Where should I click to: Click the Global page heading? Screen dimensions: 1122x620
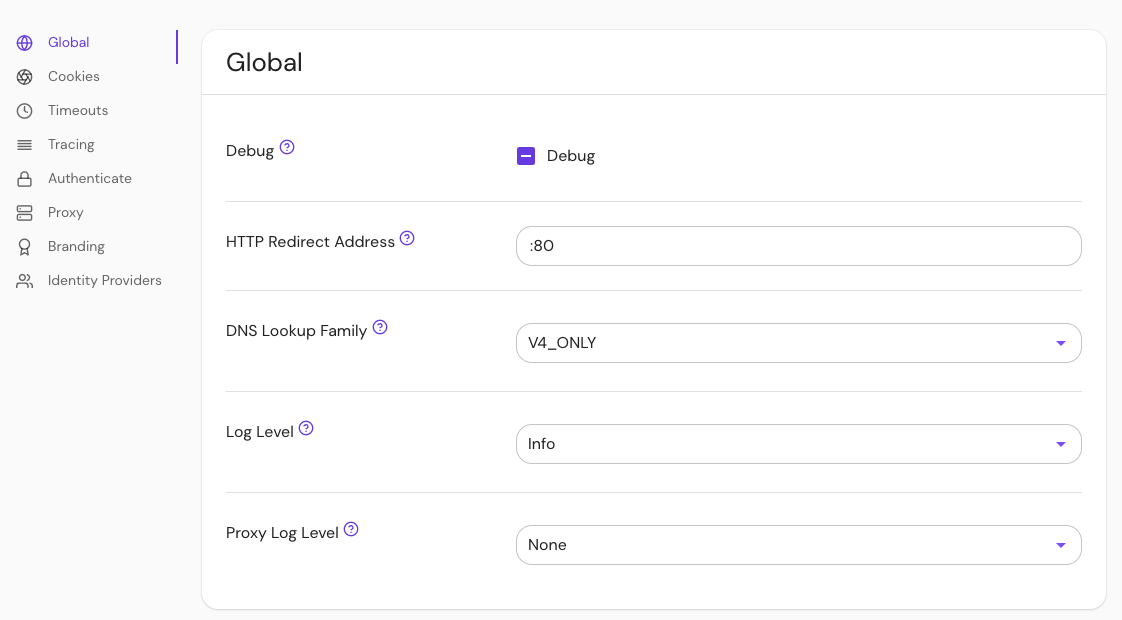click(x=264, y=62)
